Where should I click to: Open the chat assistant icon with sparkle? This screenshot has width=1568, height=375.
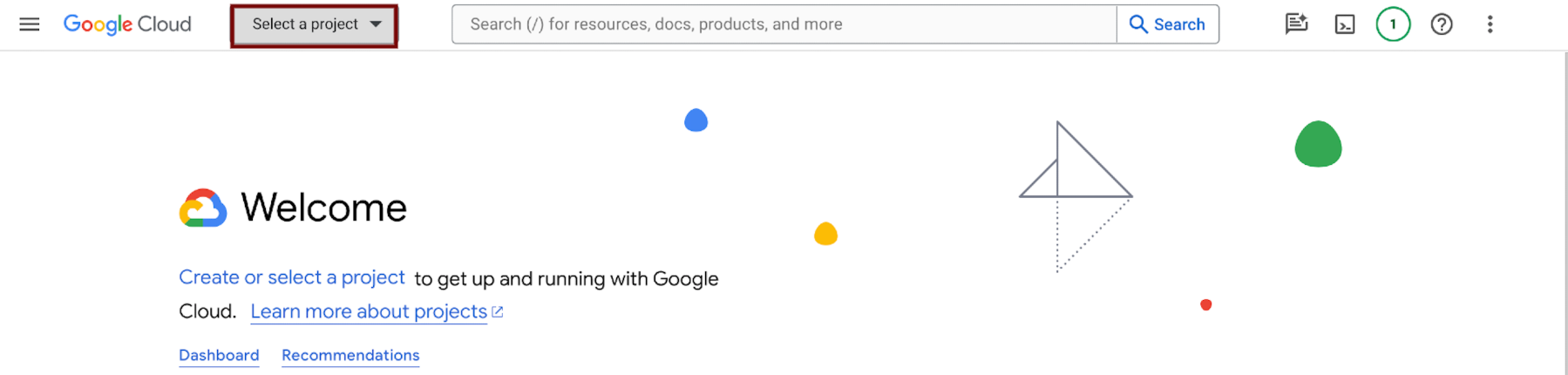(x=1296, y=24)
